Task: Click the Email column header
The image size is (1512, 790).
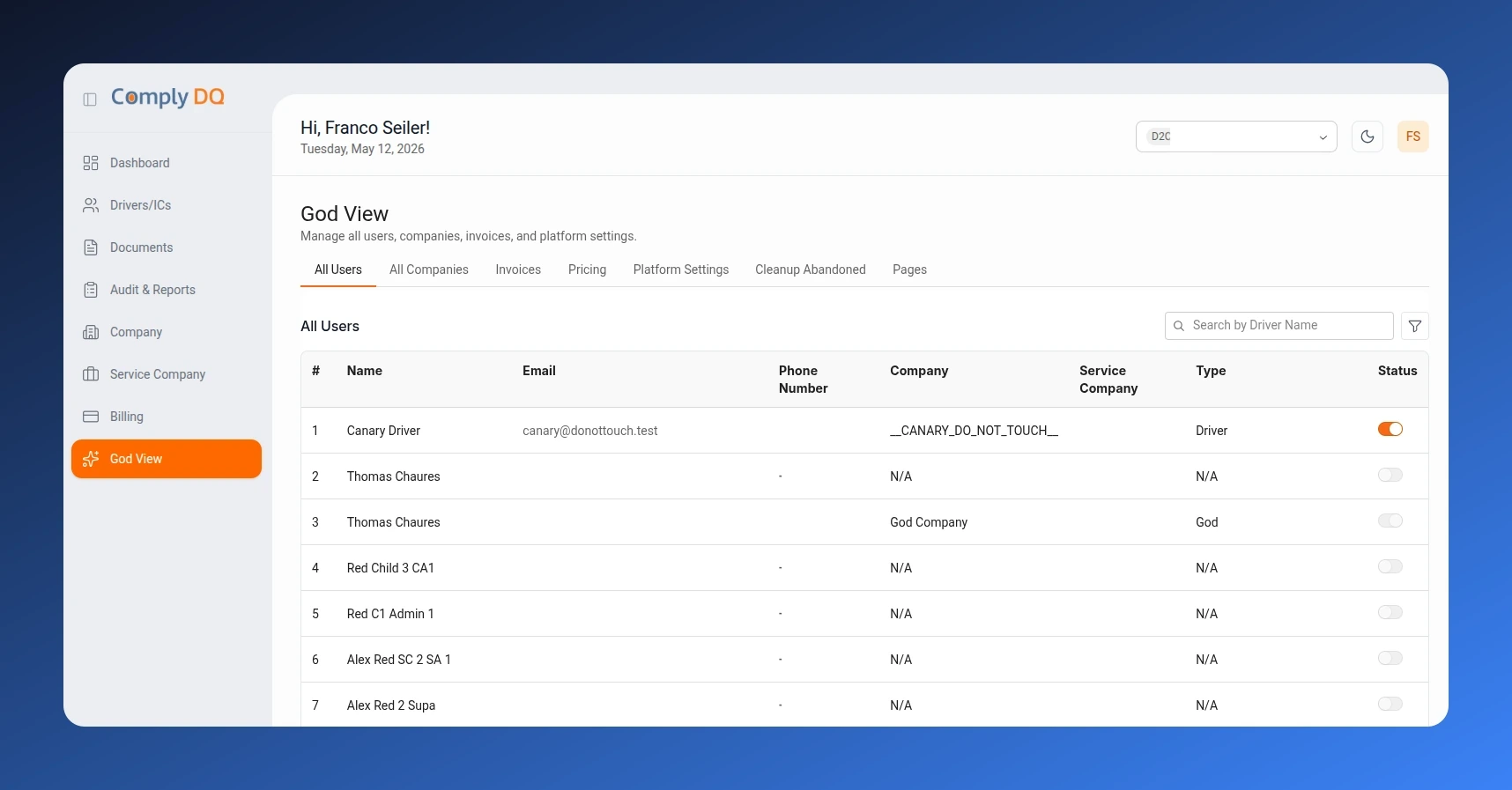Action: [x=539, y=371]
